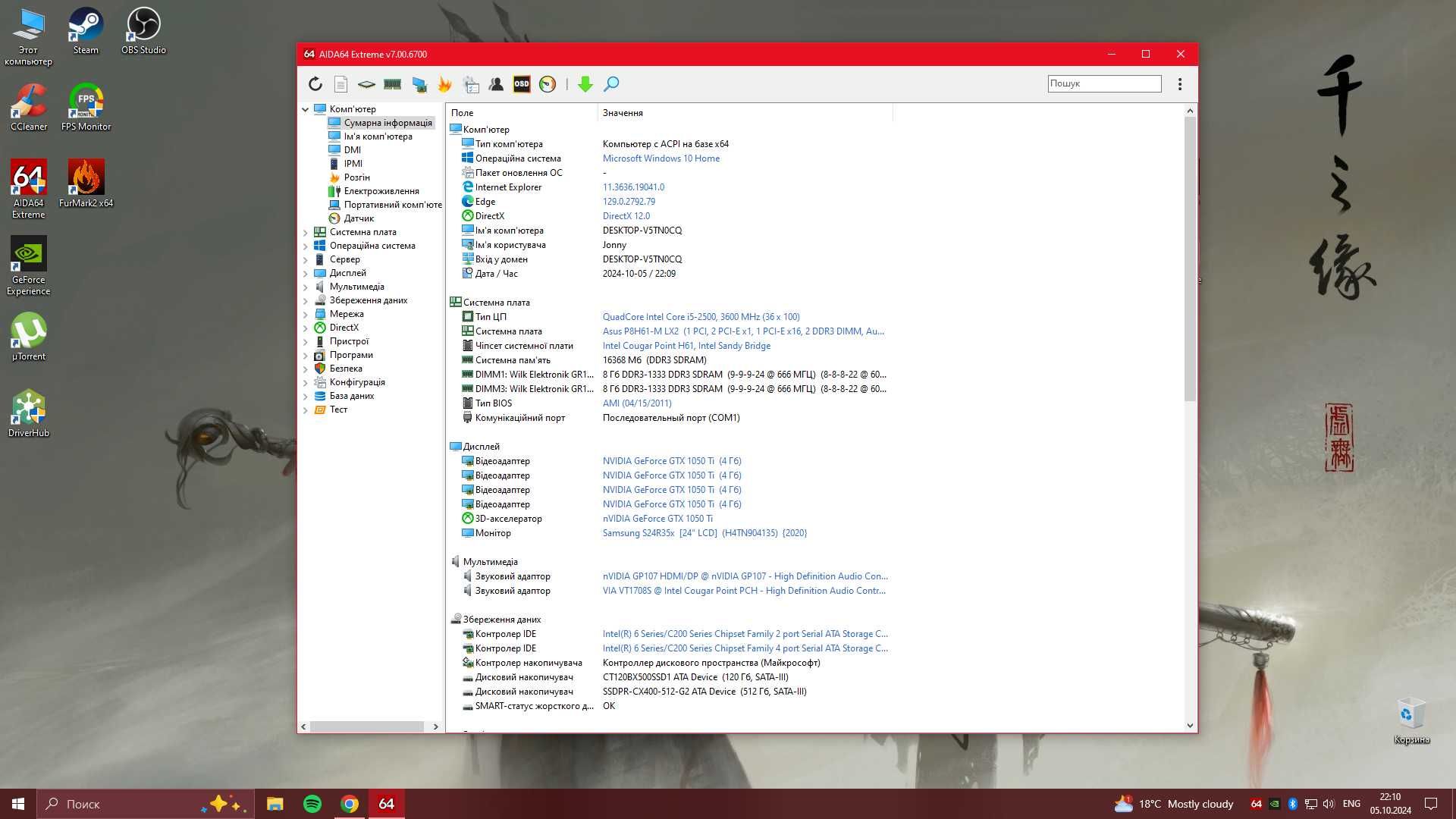Expand the Операційна система tree node

(x=306, y=246)
